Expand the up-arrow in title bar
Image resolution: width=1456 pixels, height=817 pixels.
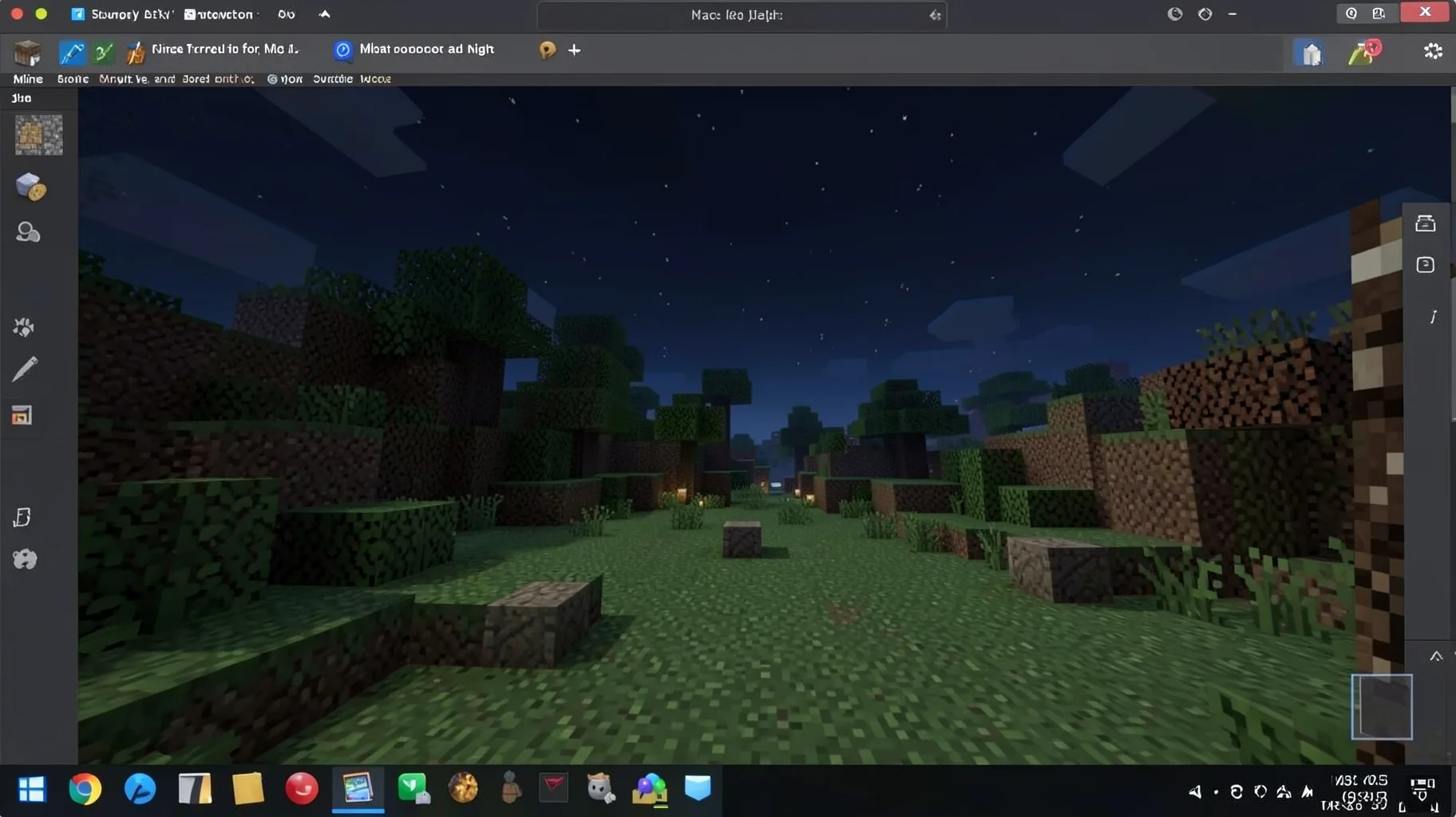click(324, 14)
